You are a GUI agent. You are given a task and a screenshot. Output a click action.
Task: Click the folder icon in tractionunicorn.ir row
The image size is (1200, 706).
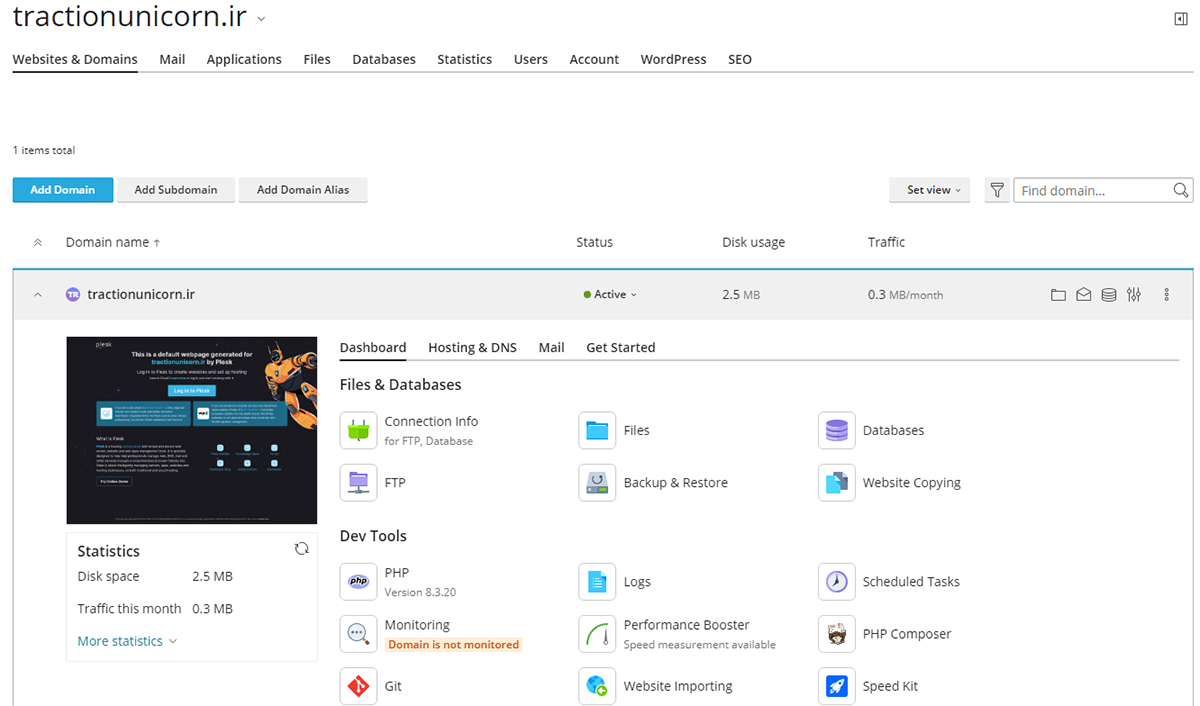click(x=1058, y=295)
